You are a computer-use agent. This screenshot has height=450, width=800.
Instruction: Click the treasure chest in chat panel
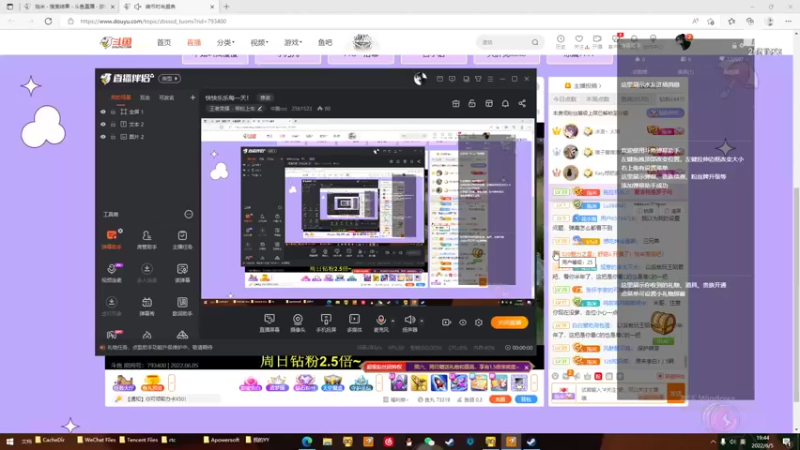(x=663, y=323)
